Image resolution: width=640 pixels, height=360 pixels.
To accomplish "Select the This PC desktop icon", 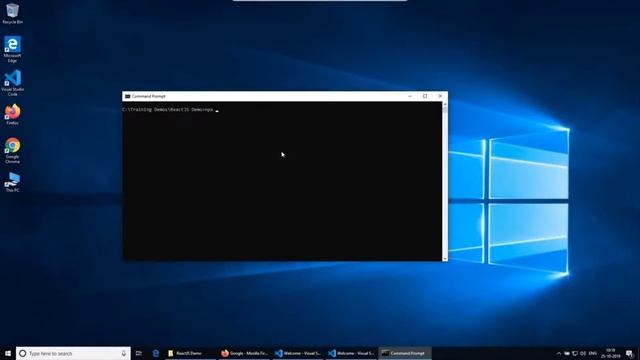I will 12,182.
